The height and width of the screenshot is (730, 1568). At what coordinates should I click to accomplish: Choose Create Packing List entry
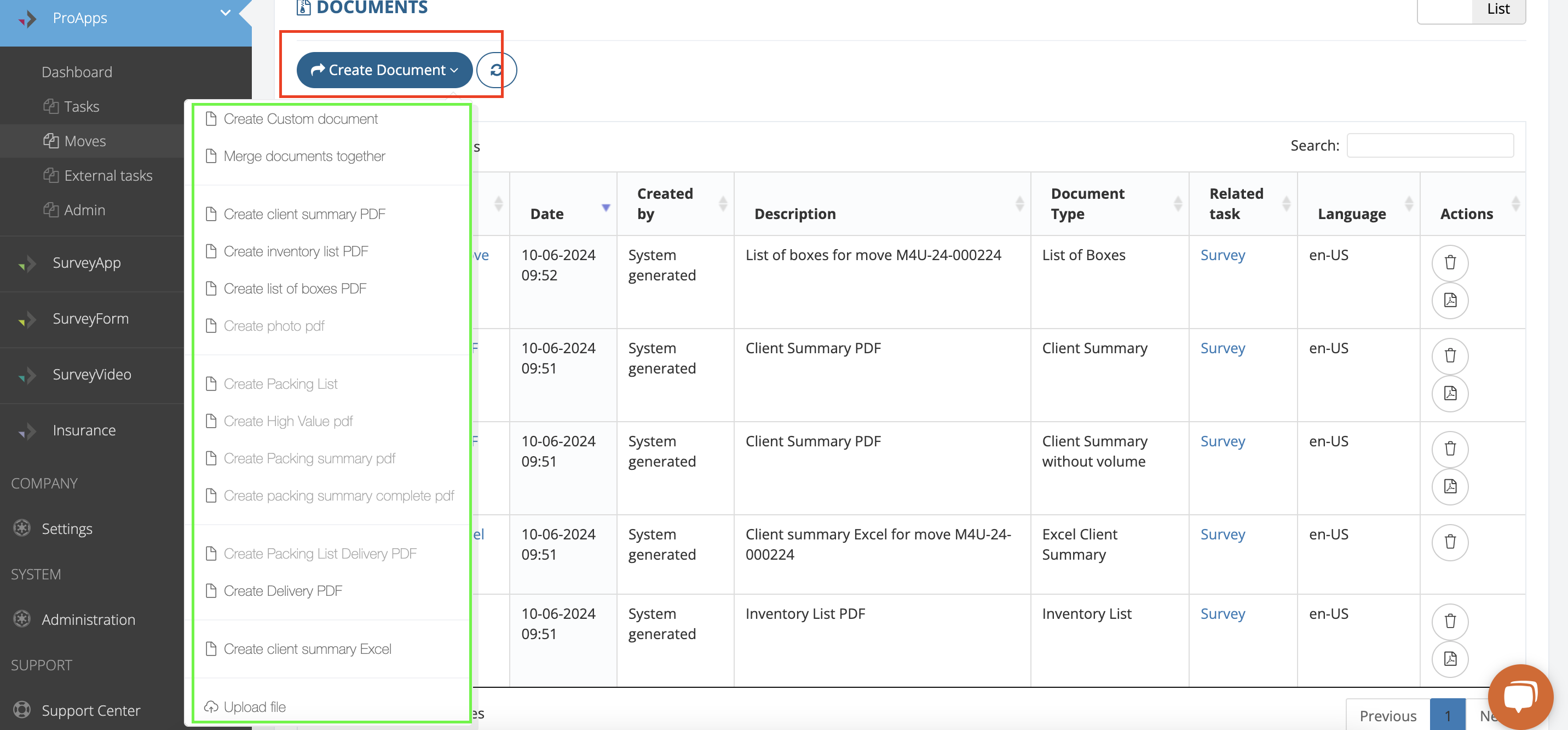[280, 384]
